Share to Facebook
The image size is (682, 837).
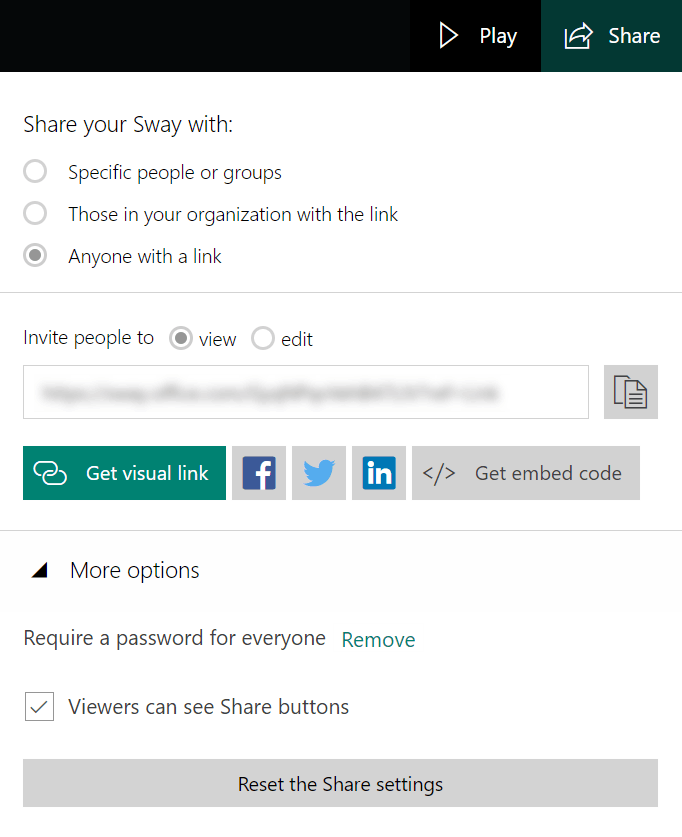pyautogui.click(x=259, y=473)
